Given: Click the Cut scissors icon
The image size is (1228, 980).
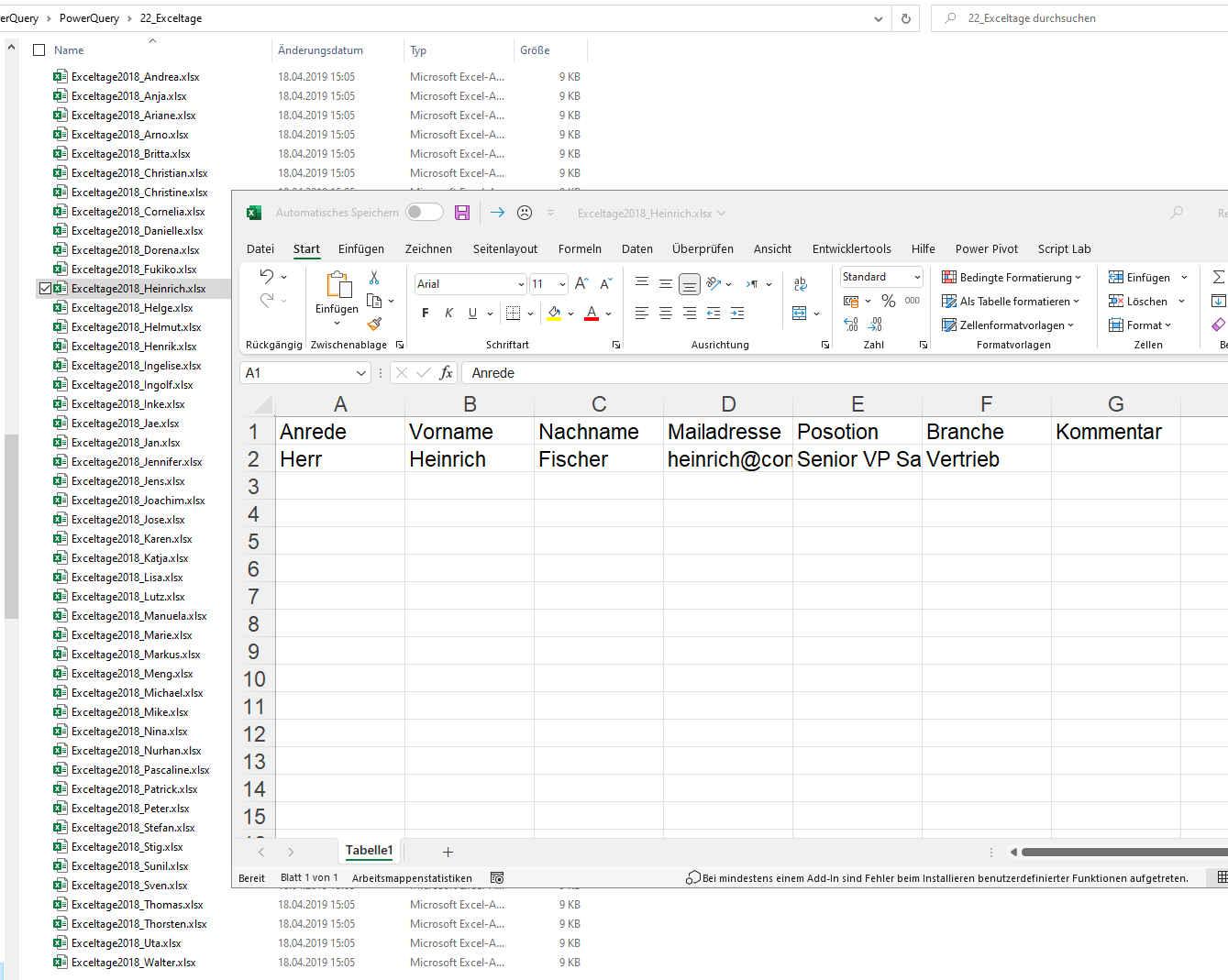Looking at the screenshot, I should pos(374,278).
